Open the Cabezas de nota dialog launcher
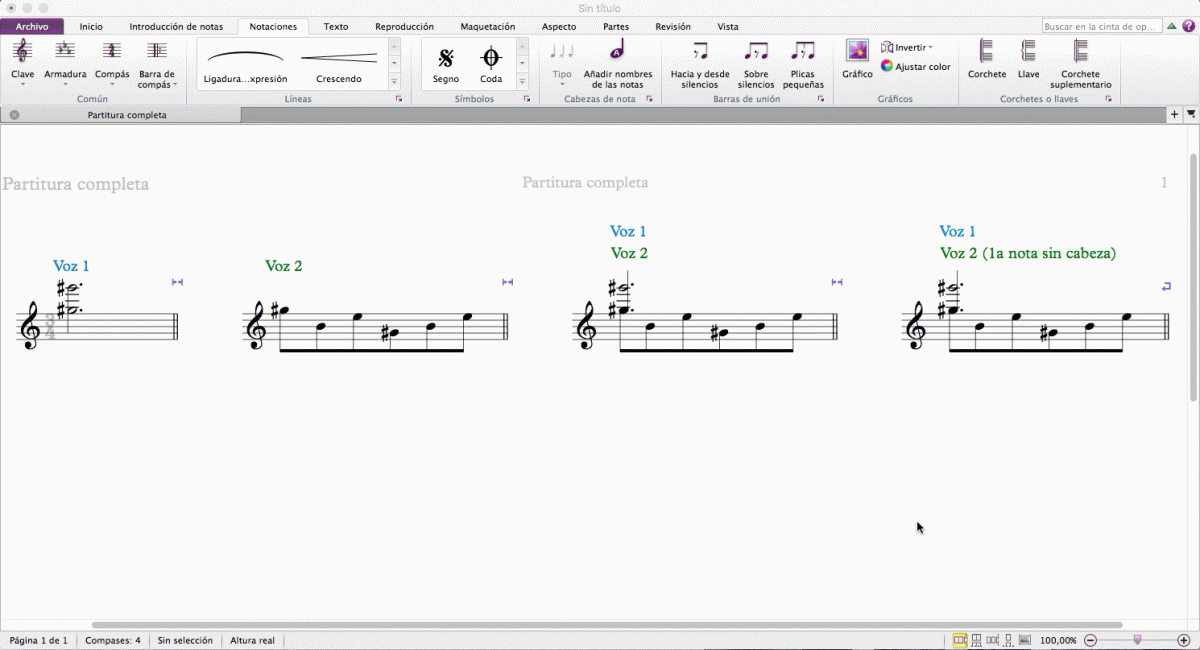This screenshot has width=1200, height=650. [x=649, y=99]
